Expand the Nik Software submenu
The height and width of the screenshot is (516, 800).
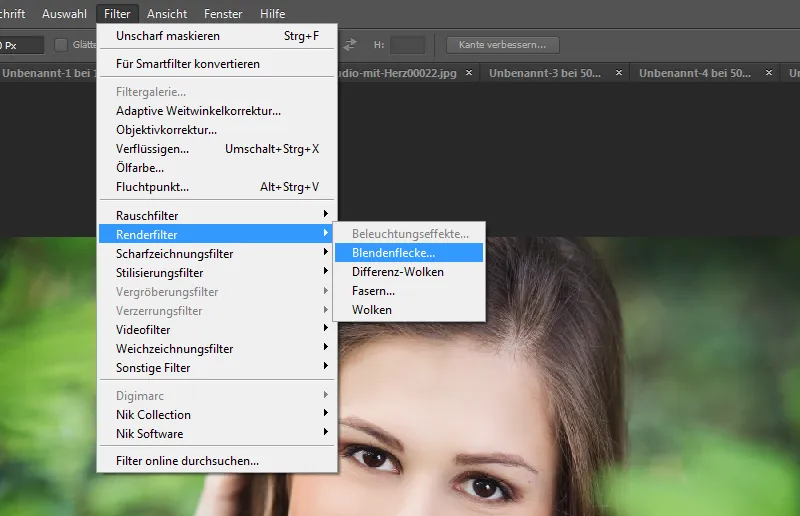click(217, 433)
